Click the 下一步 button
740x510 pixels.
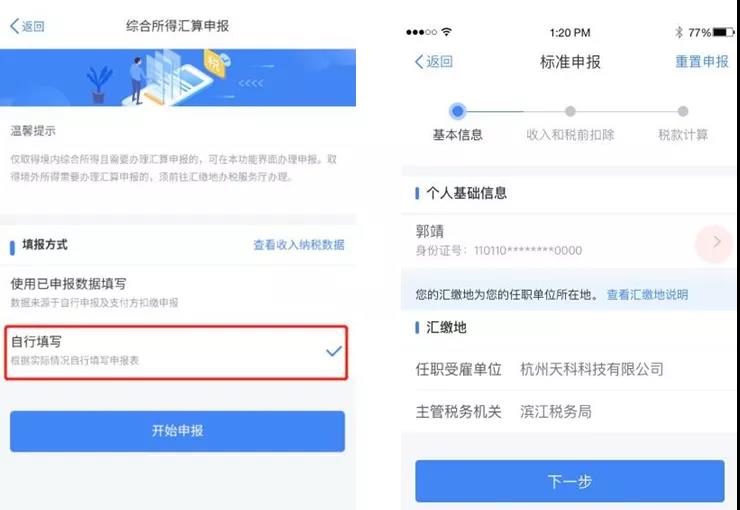[x=570, y=481]
